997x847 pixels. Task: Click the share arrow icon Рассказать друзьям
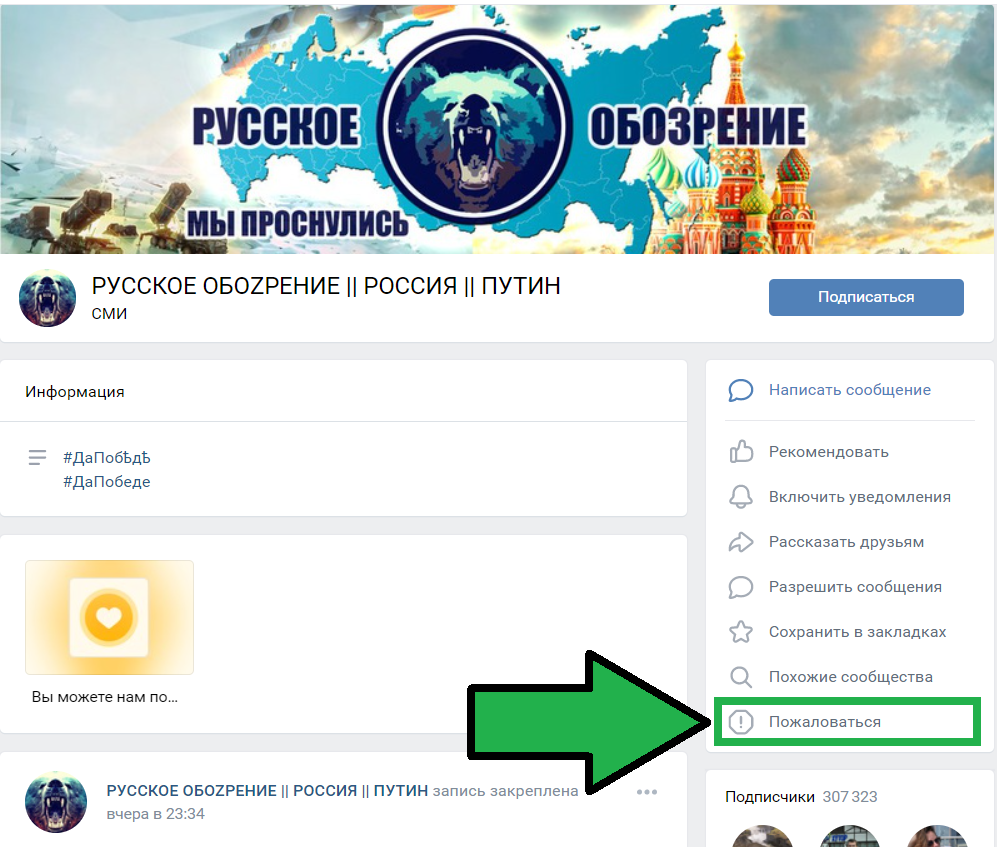tap(741, 542)
